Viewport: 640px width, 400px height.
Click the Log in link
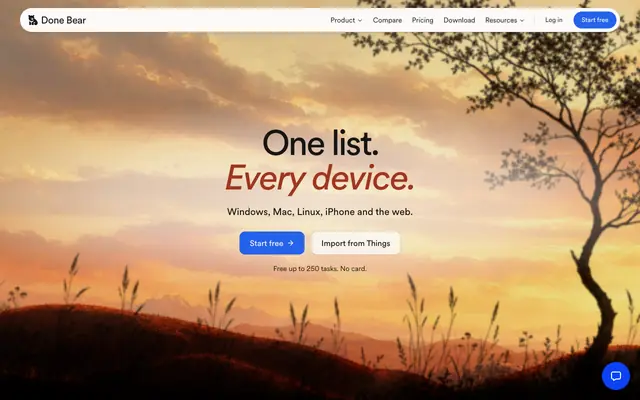pyautogui.click(x=553, y=20)
